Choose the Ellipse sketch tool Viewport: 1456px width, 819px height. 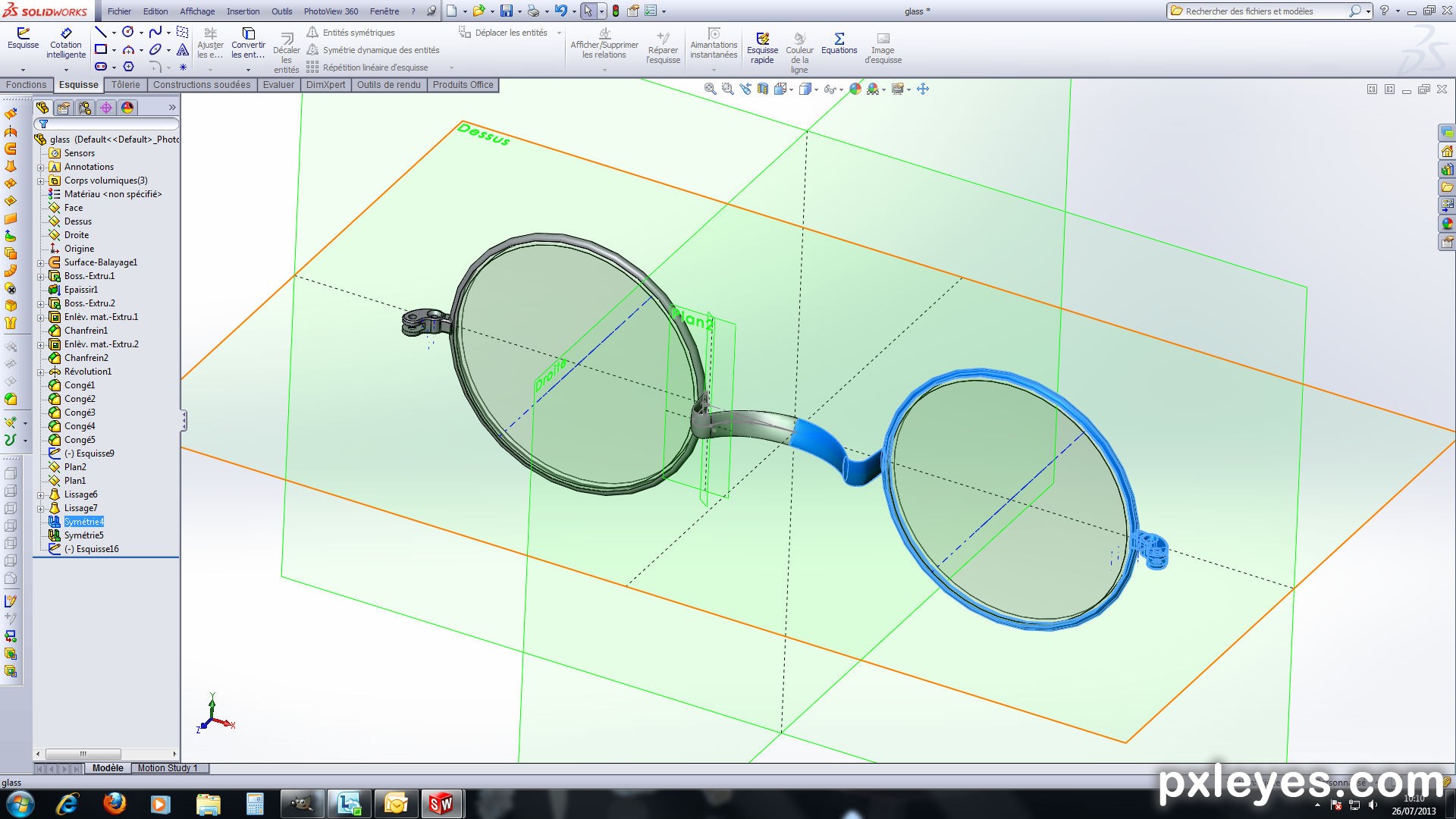tap(155, 49)
